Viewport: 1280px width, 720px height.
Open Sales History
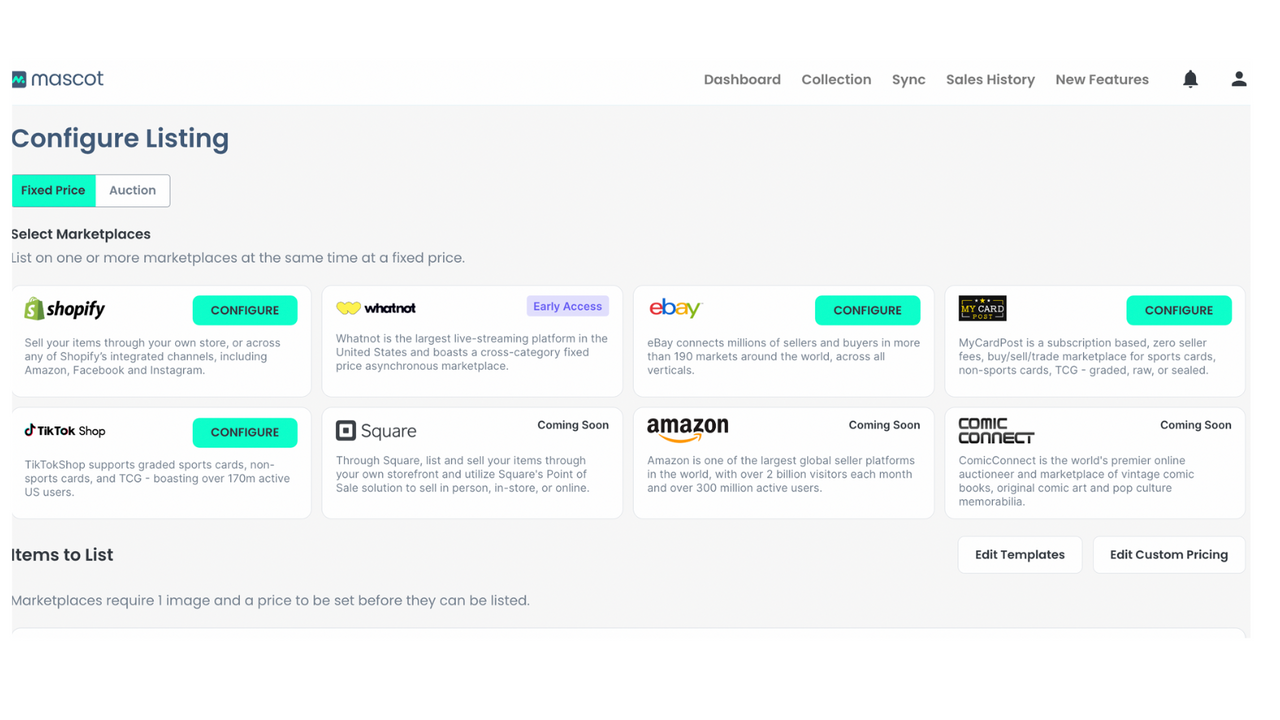tap(990, 80)
